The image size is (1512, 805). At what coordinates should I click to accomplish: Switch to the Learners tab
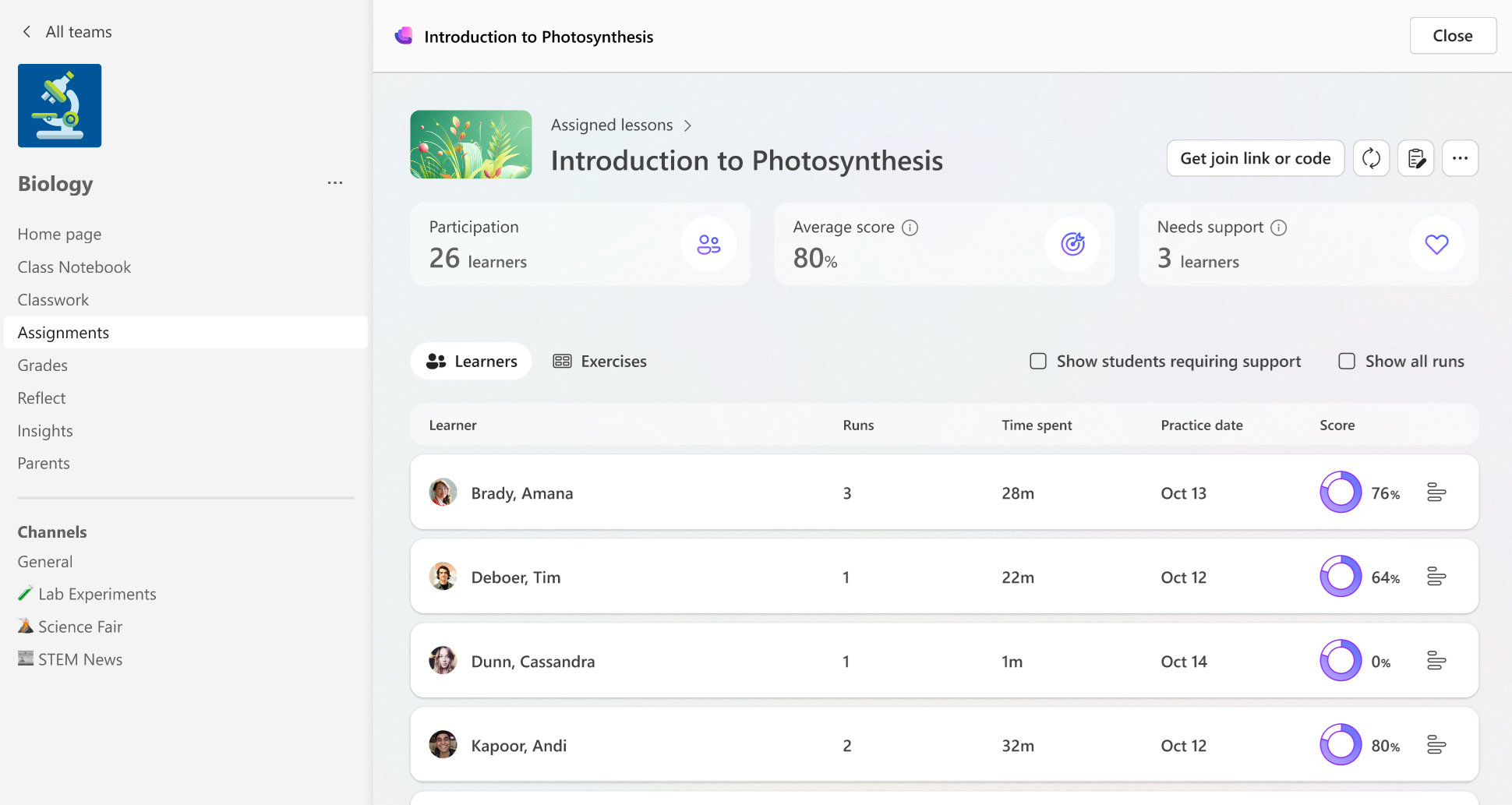[472, 361]
